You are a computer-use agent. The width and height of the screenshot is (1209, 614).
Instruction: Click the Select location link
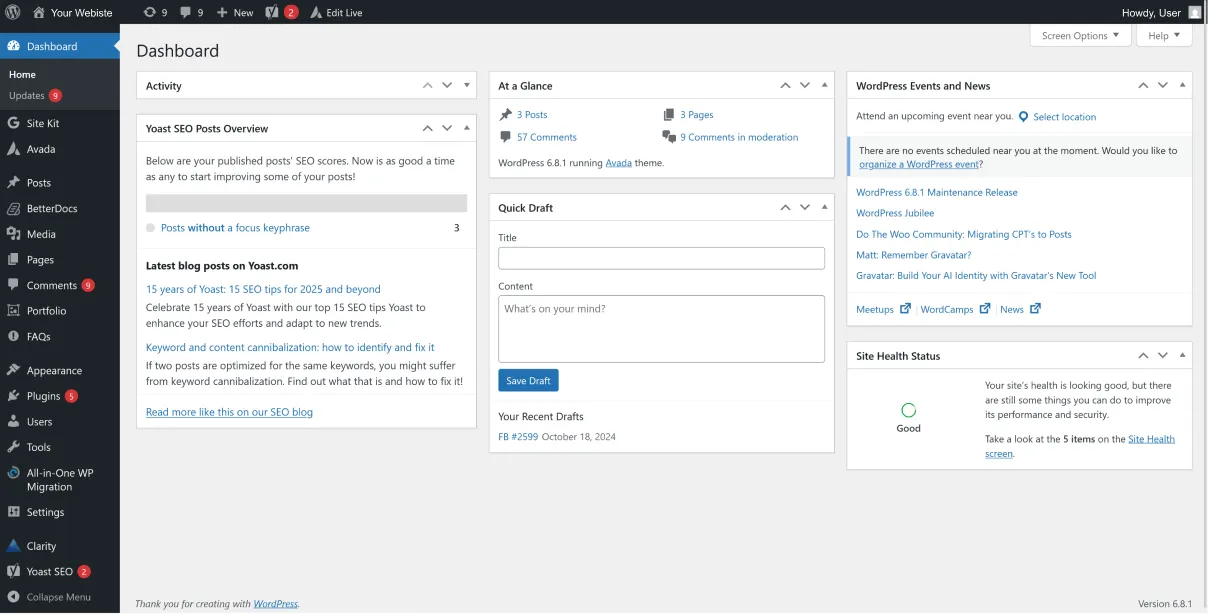[x=1064, y=117]
